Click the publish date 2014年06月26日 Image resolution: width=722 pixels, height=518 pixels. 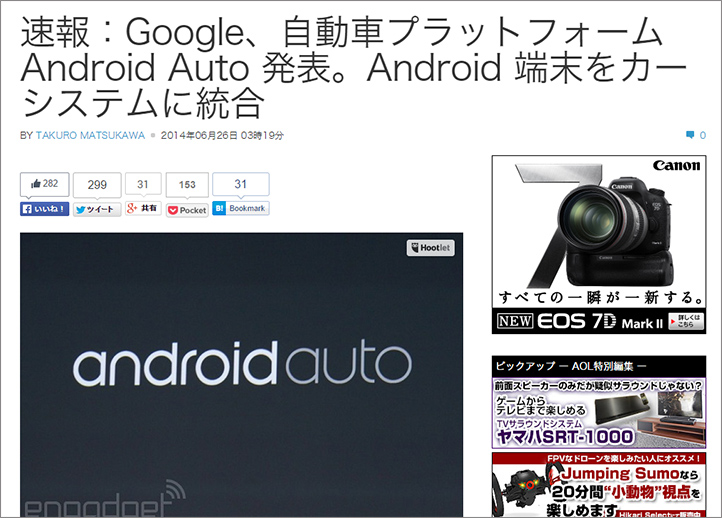coord(199,135)
